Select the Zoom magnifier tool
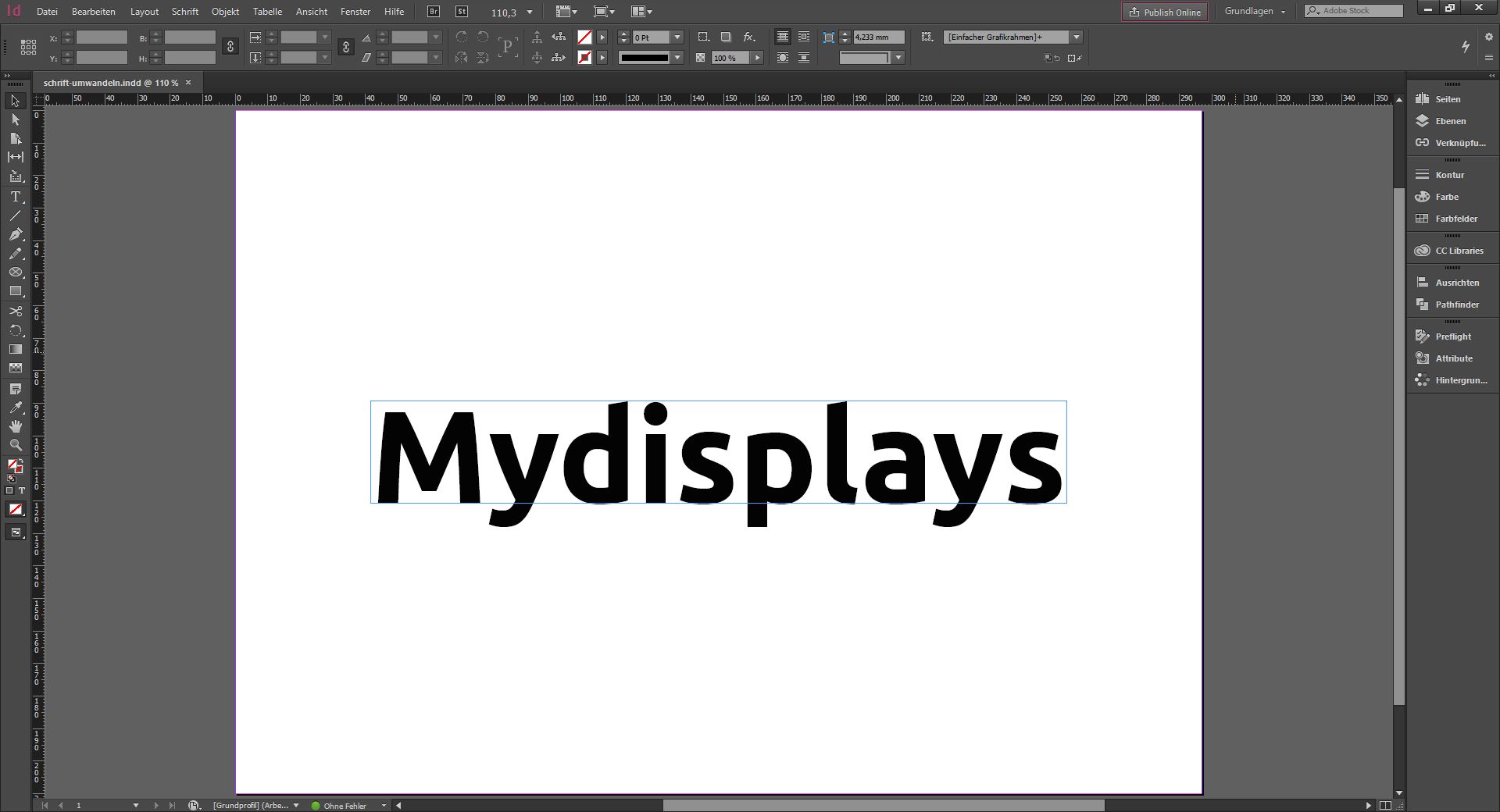The height and width of the screenshot is (812, 1500). click(15, 445)
